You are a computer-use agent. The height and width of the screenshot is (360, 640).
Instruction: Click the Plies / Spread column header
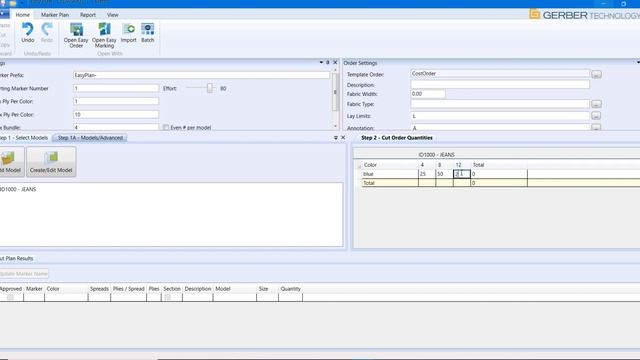point(129,289)
